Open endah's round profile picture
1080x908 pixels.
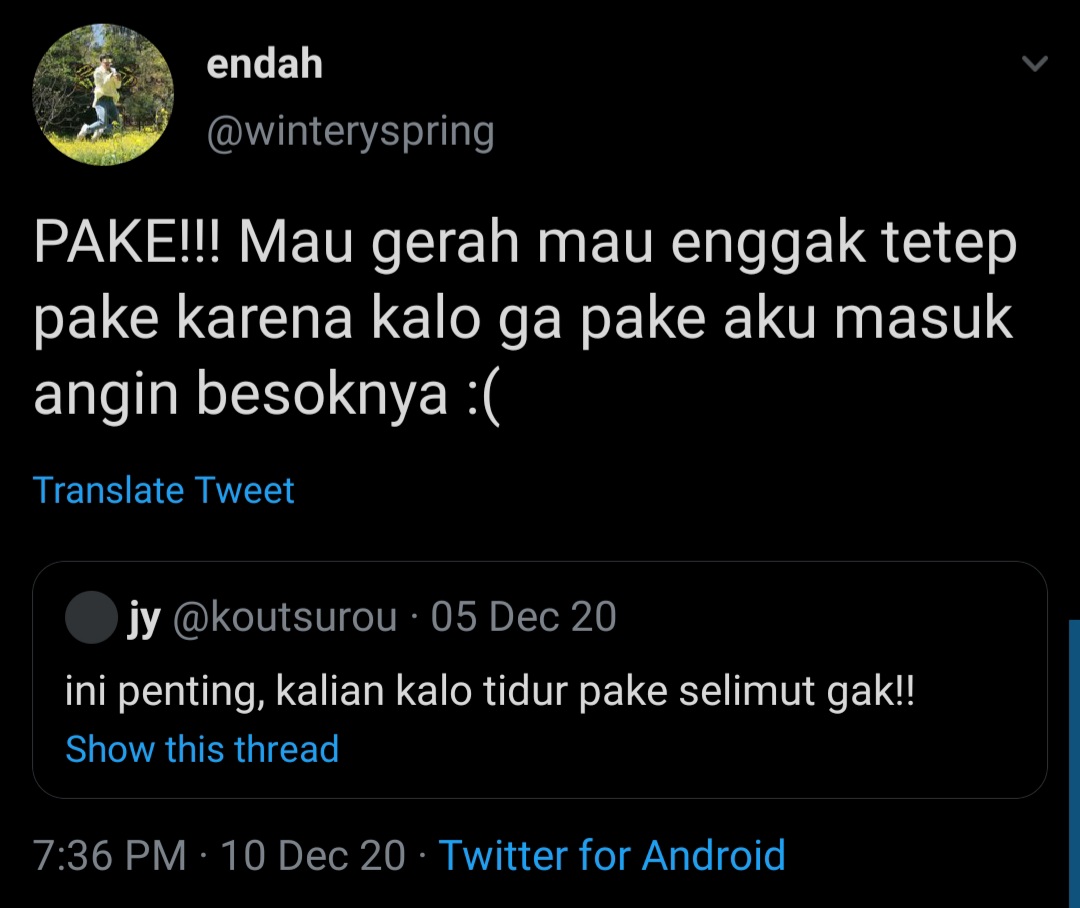(x=103, y=94)
